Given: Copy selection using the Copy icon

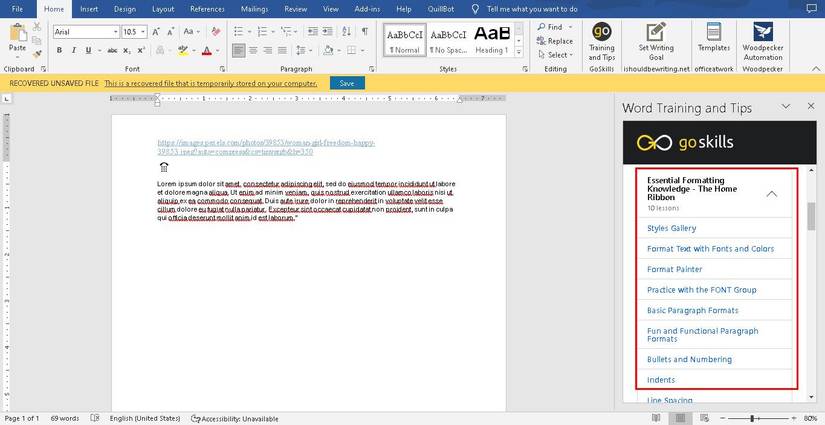Looking at the screenshot, I should coord(37,41).
